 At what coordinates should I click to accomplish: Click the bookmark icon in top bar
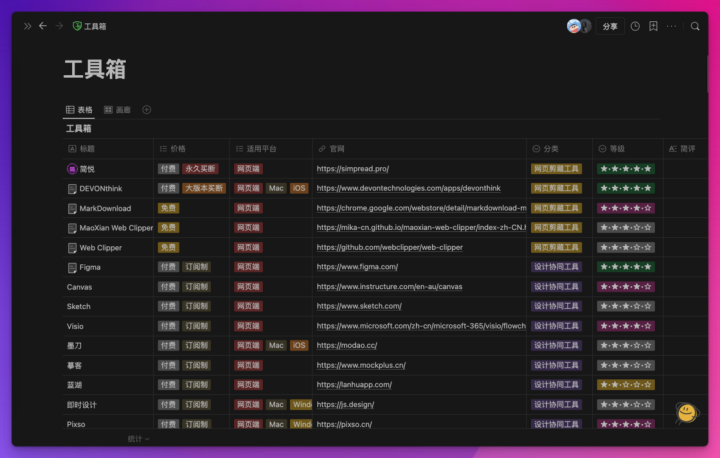(653, 26)
